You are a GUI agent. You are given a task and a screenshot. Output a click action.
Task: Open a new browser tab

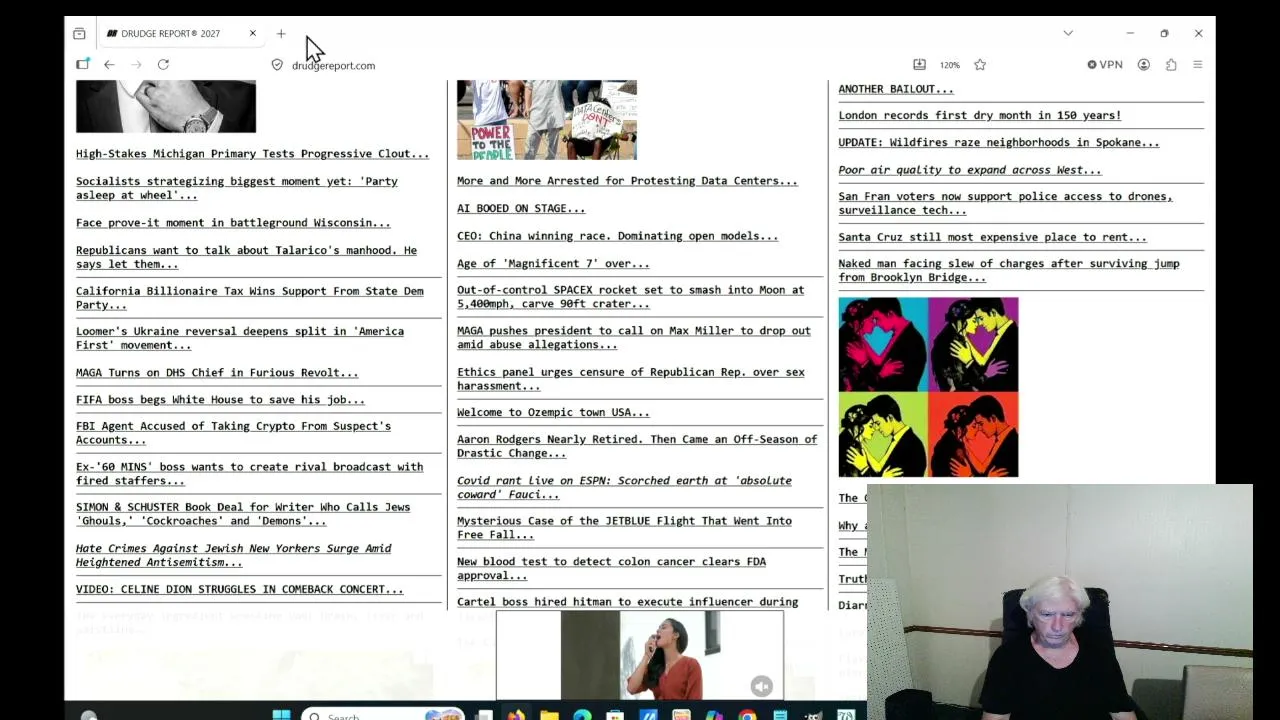click(281, 33)
